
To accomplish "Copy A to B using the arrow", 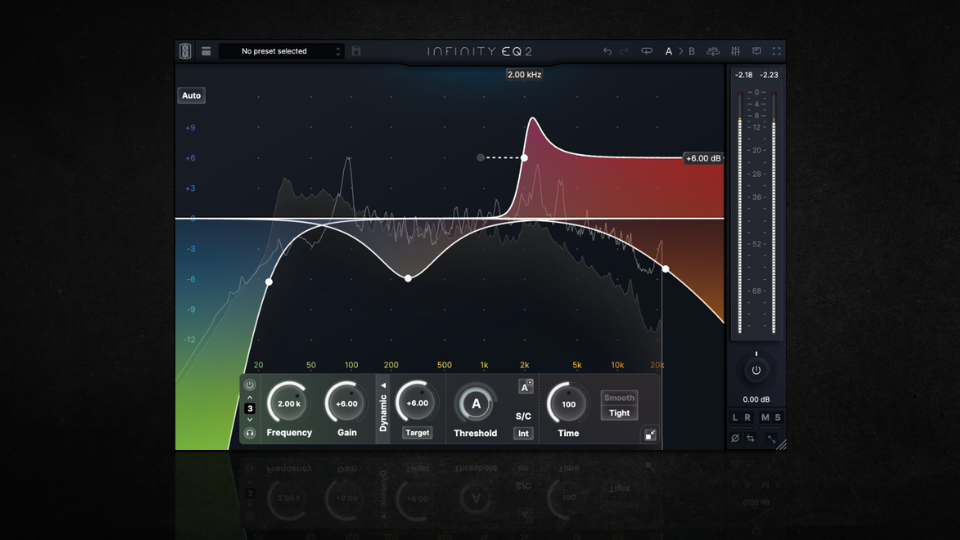I will click(x=680, y=51).
